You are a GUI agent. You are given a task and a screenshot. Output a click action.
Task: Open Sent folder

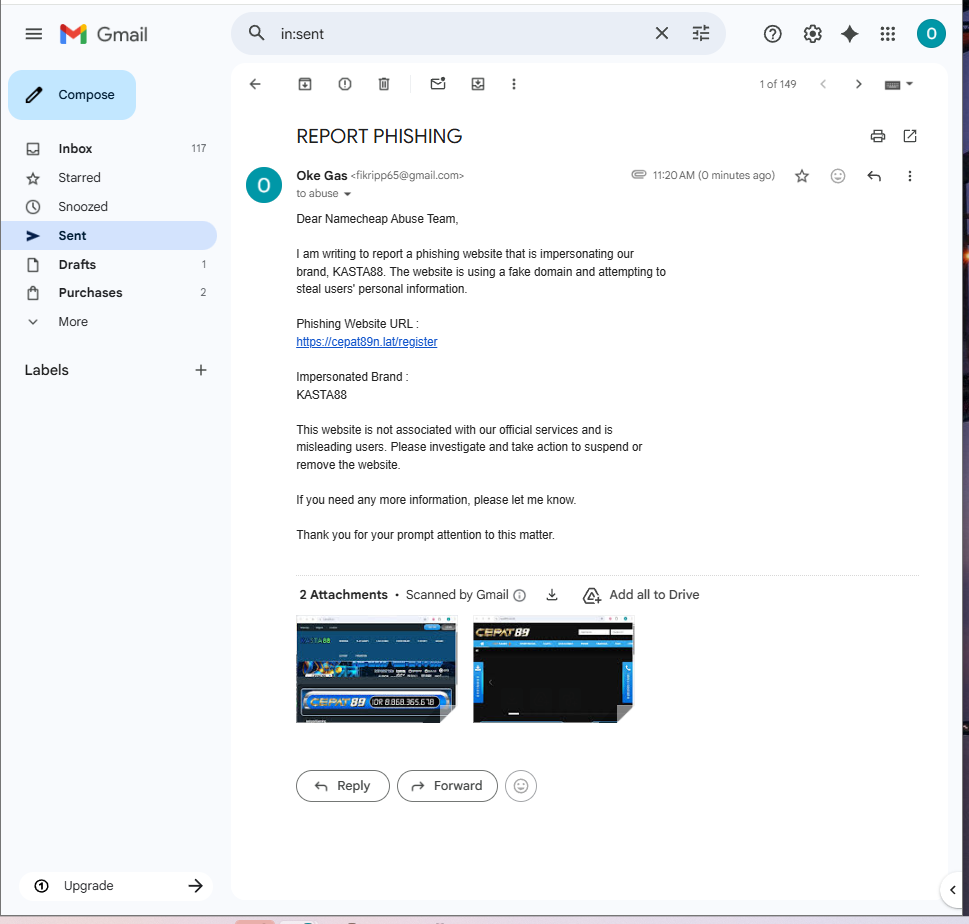109,235
